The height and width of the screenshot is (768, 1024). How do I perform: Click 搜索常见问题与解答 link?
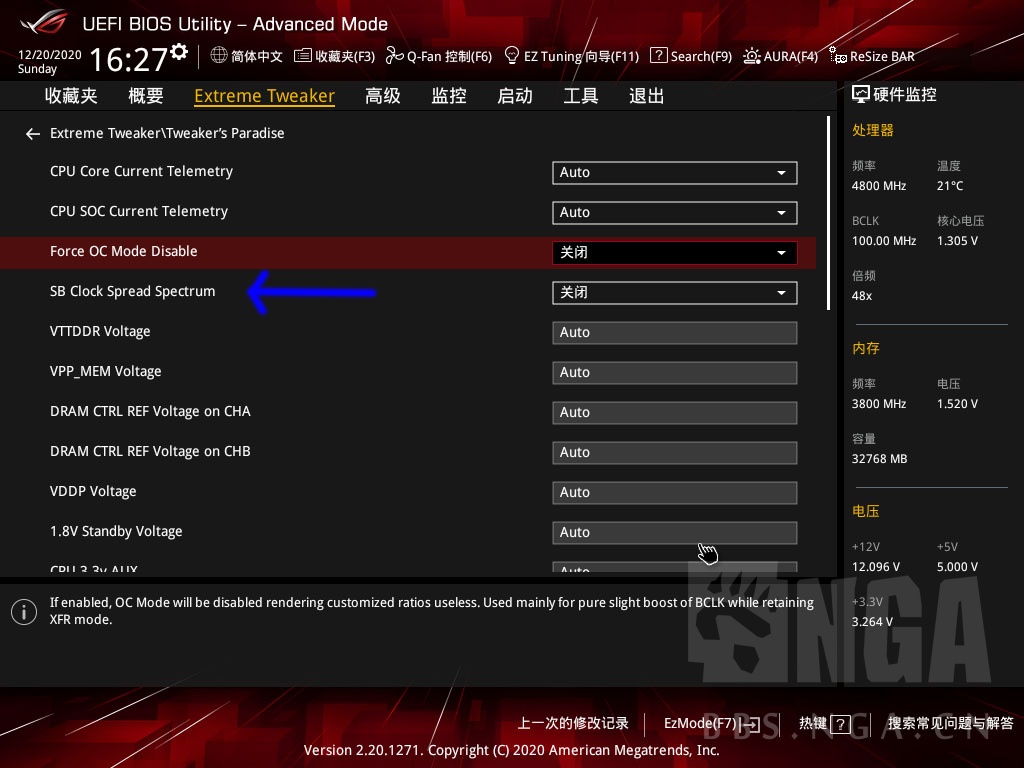click(950, 723)
